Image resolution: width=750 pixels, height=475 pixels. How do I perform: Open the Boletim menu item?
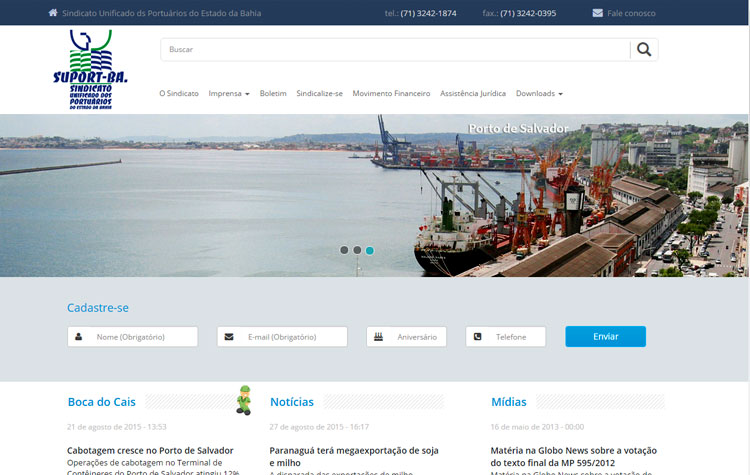[x=273, y=93]
